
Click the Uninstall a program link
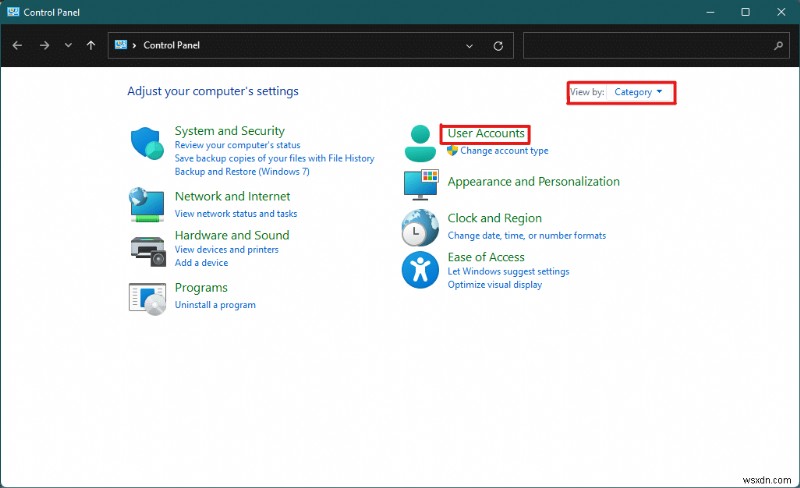point(215,305)
